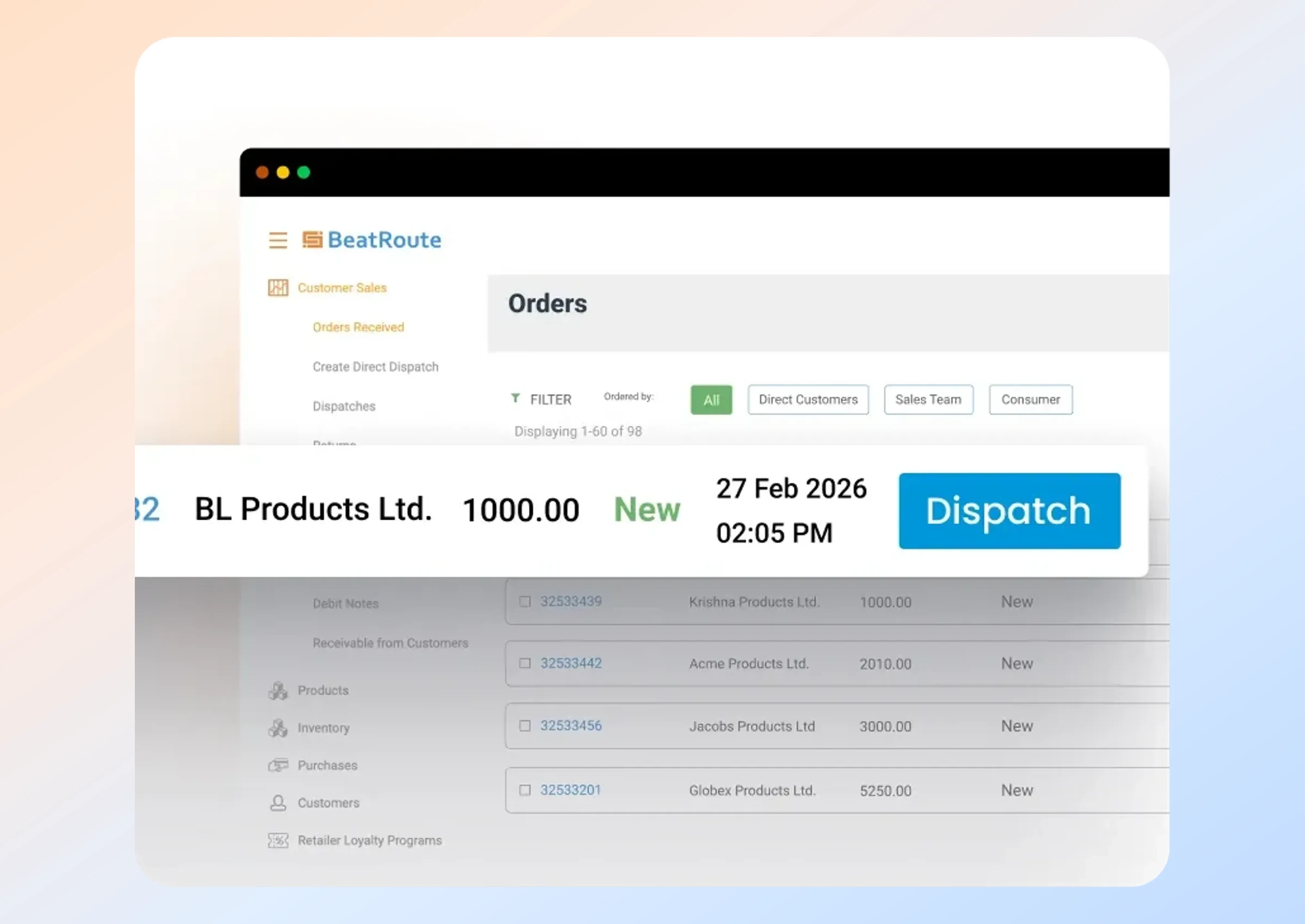
Task: Filter by Direct Customers
Action: pos(808,400)
